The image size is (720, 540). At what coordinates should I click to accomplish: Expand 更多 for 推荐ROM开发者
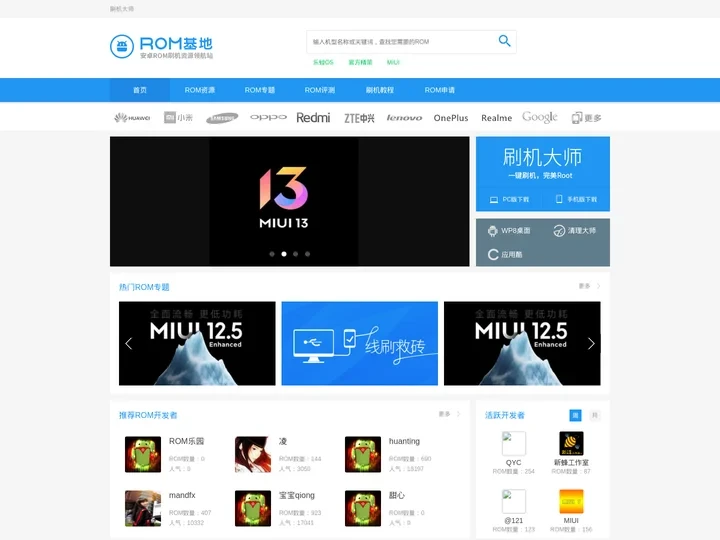click(450, 414)
